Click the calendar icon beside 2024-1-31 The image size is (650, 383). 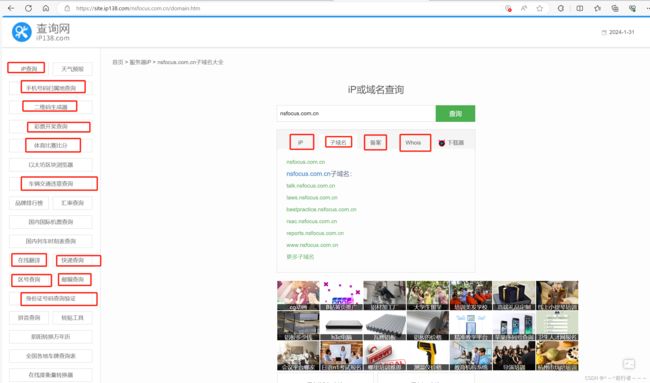[x=604, y=32]
